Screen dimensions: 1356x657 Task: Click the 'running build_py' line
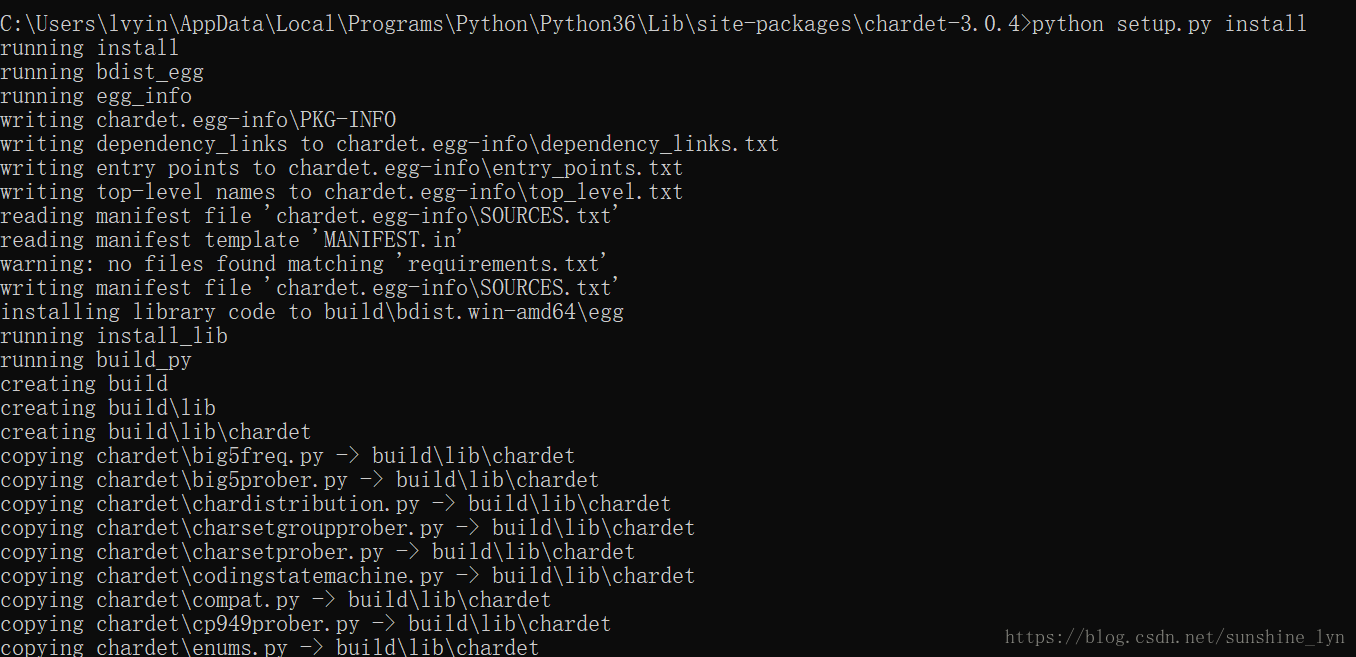tap(96, 360)
